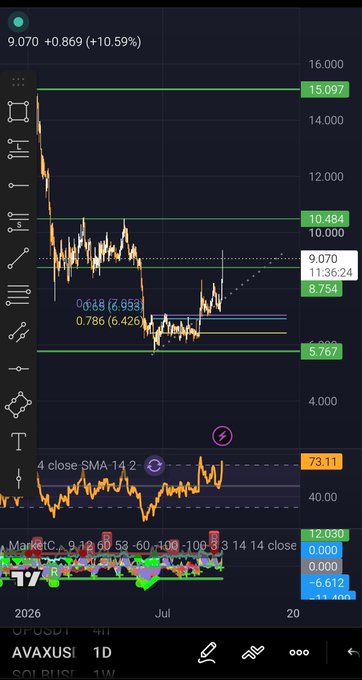Select the Text tool
The width and height of the screenshot is (362, 680).
18,442
